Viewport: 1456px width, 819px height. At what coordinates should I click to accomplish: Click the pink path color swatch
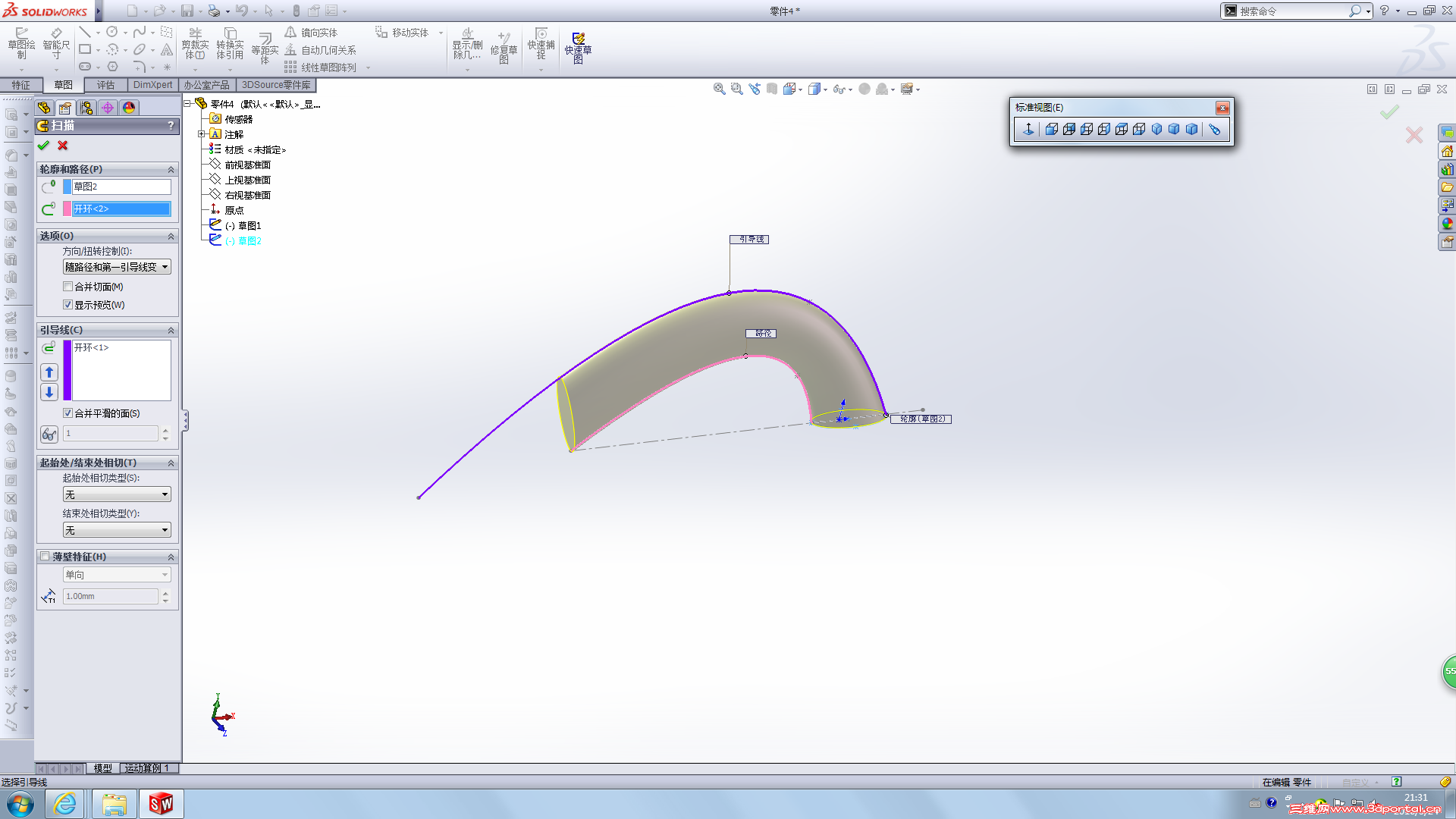click(67, 209)
